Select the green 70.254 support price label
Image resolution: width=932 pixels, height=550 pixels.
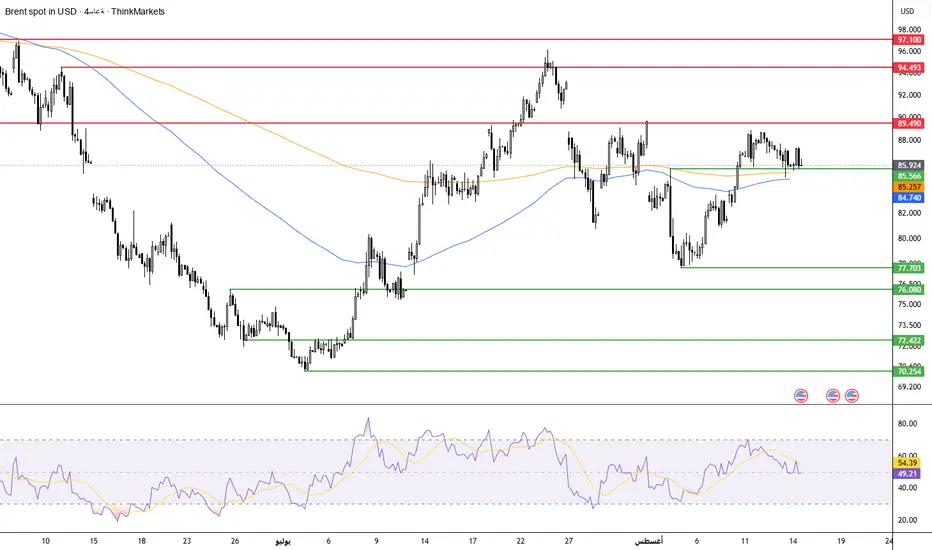point(909,372)
